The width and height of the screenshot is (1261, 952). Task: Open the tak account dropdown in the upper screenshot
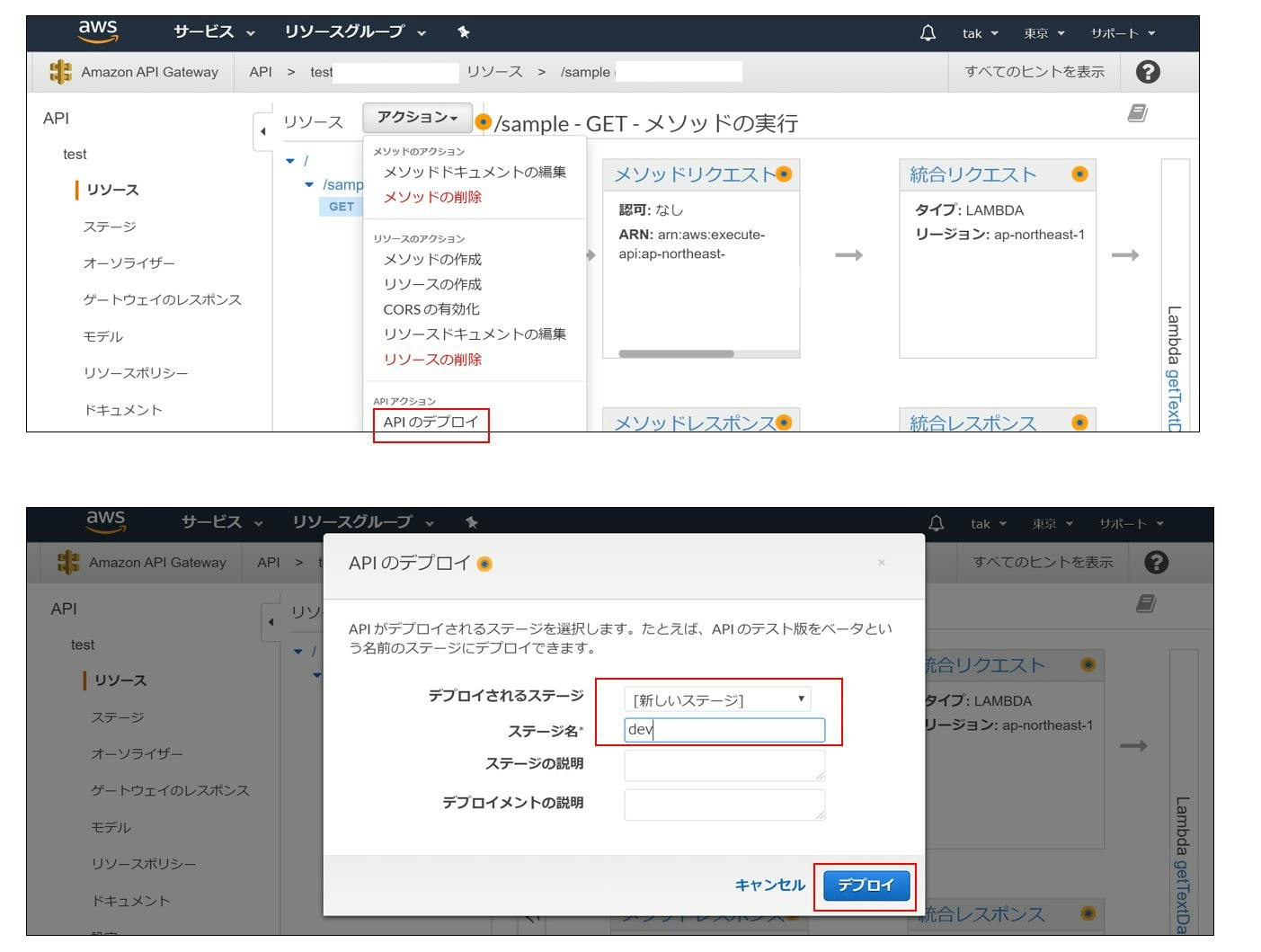(x=981, y=33)
